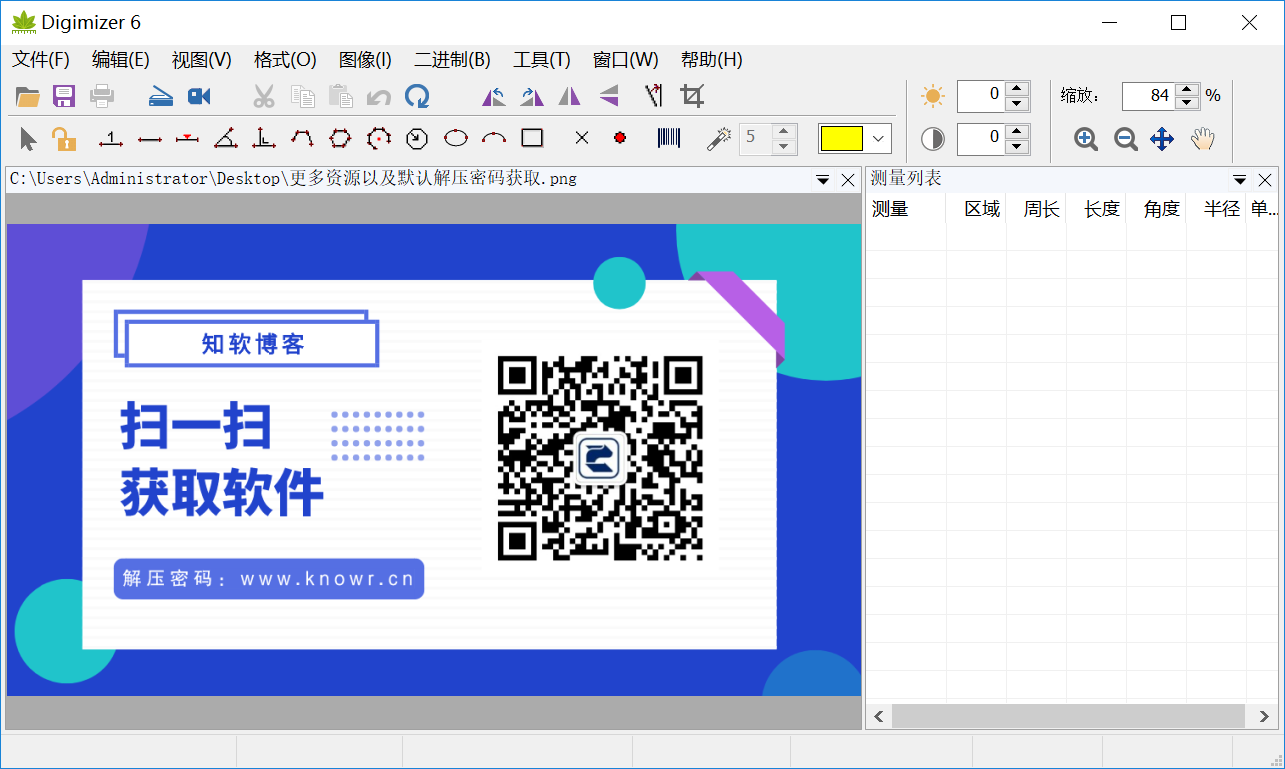Select the arc tool
The width and height of the screenshot is (1285, 769).
click(494, 138)
